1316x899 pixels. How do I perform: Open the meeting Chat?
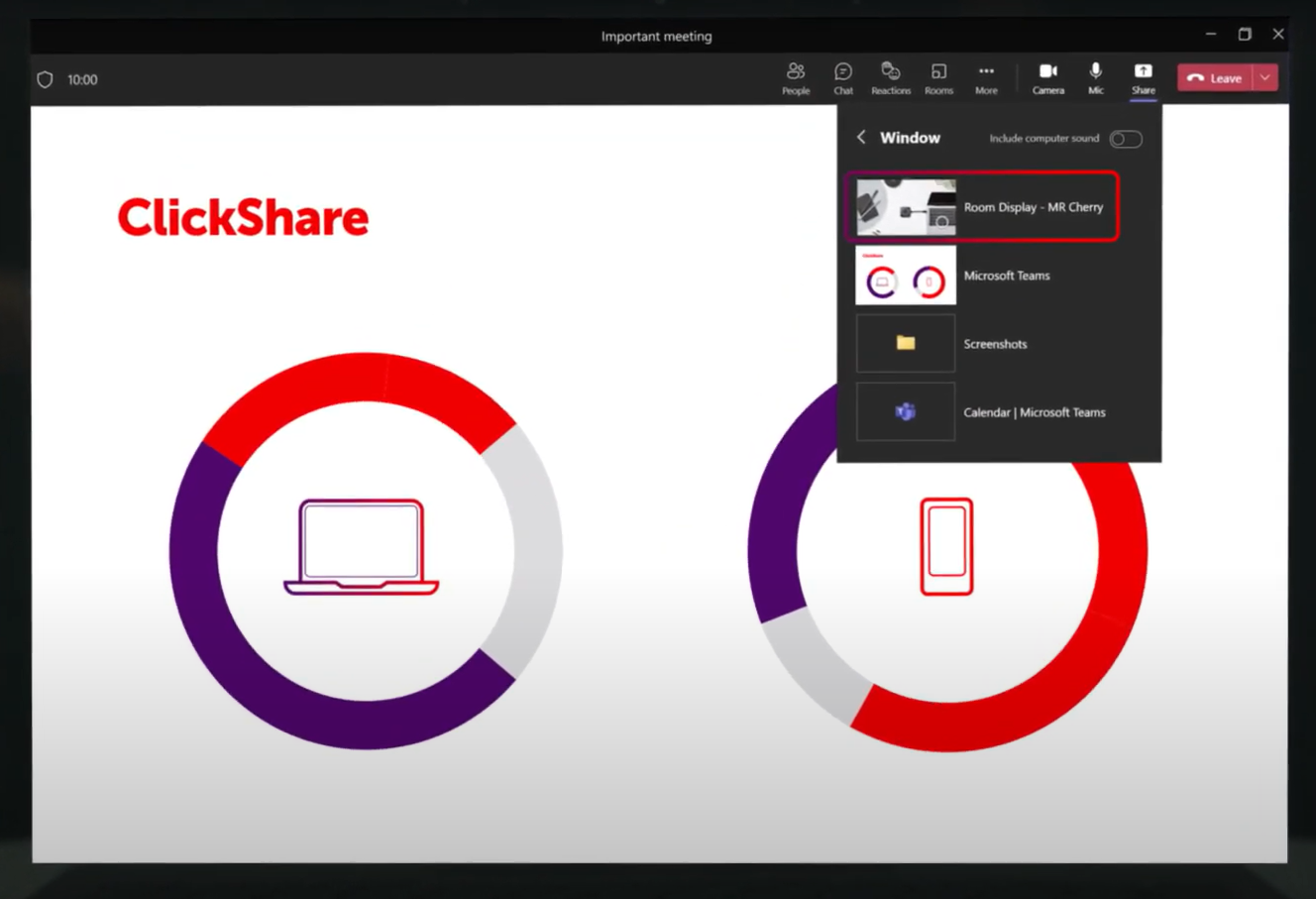coord(843,78)
